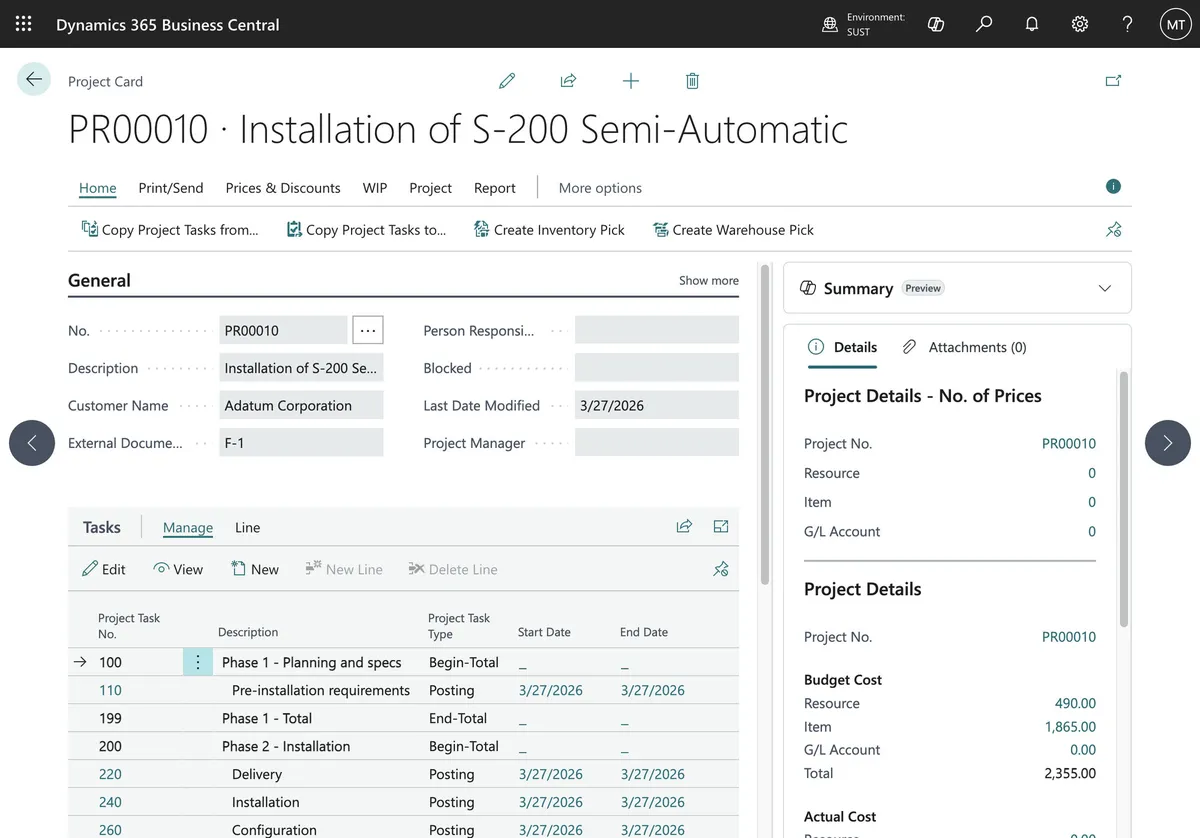Click the plus icon to create new project
Viewport: 1200px width, 838px height.
click(631, 81)
